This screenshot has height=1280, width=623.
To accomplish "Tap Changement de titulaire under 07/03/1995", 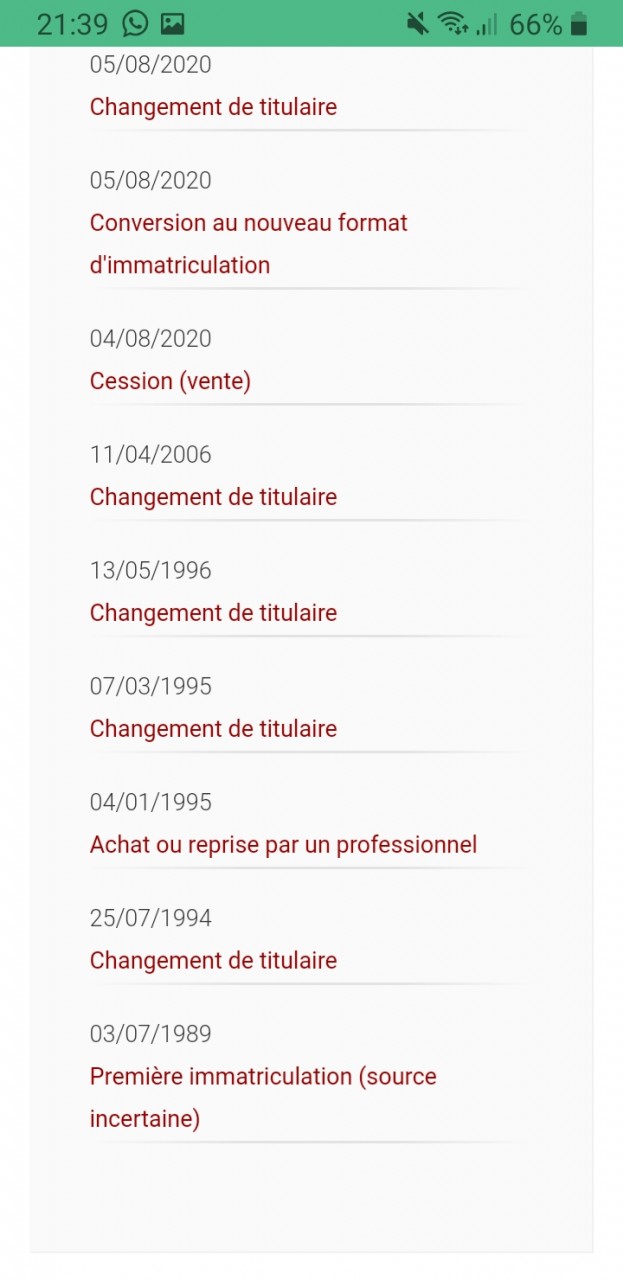I will tap(213, 729).
